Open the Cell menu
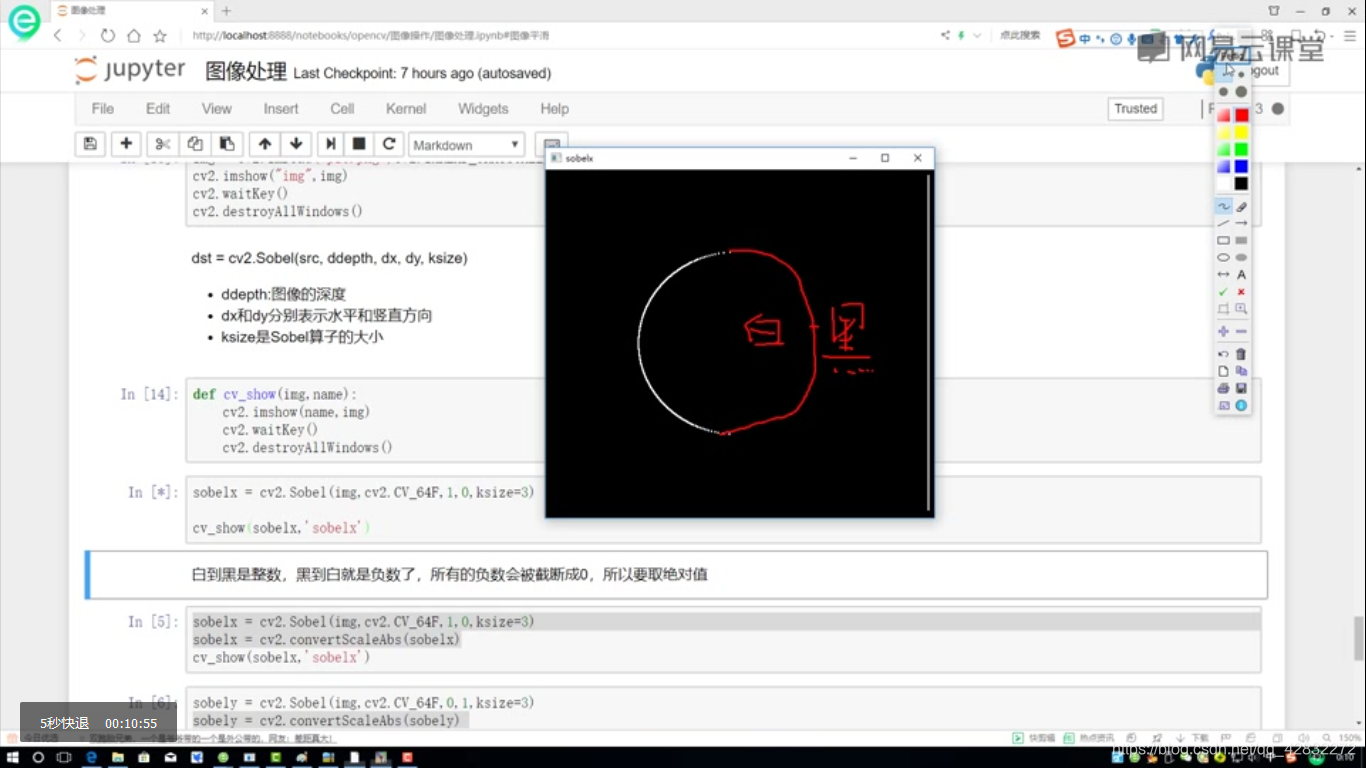 [342, 108]
